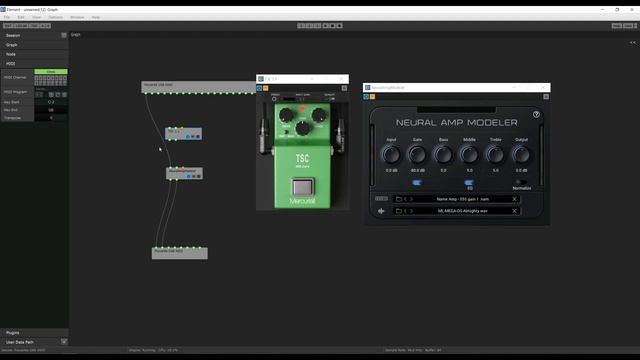Click the rightmost icon on TSC node
The width and height of the screenshot is (640, 360).
198,136
